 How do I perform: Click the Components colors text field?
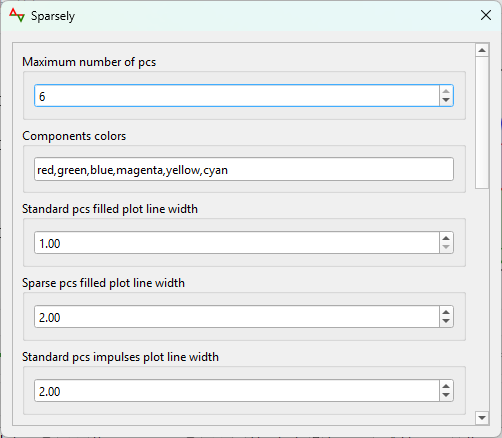pos(244,169)
